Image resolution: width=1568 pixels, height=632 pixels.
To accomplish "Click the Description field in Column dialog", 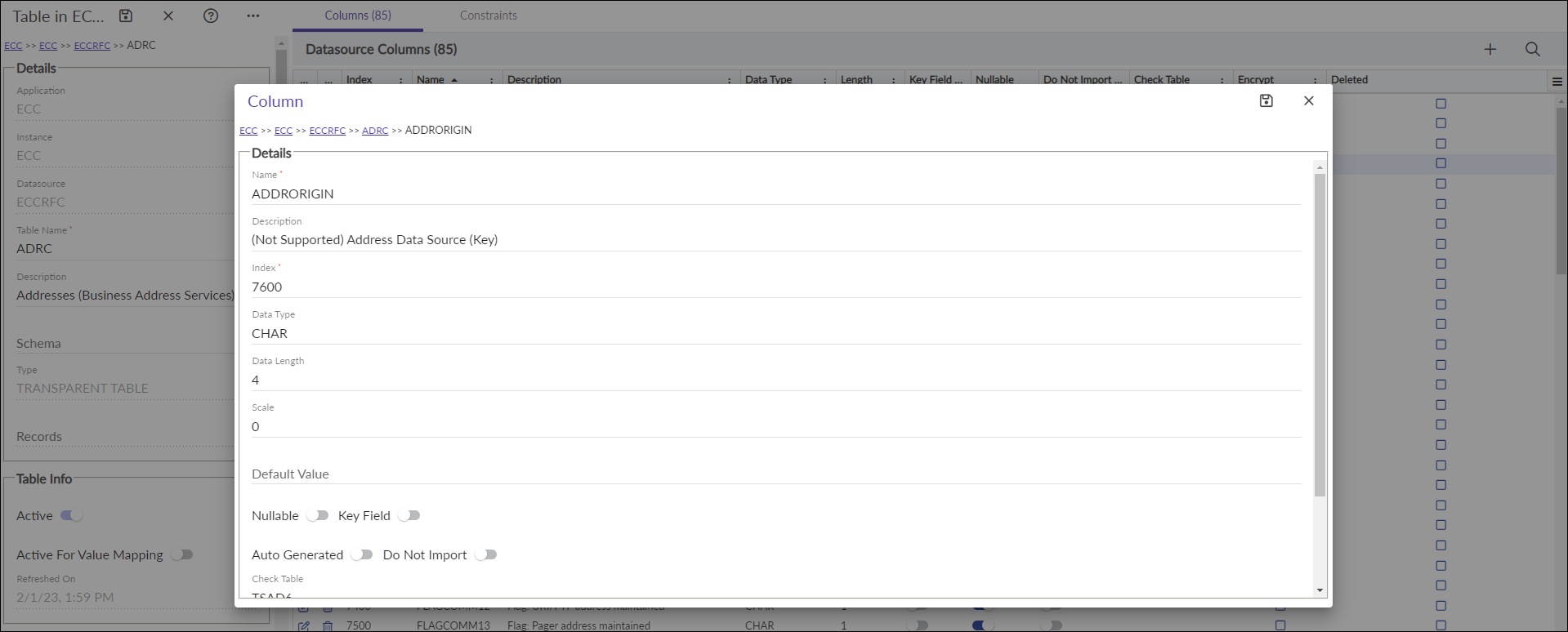I will coord(776,240).
